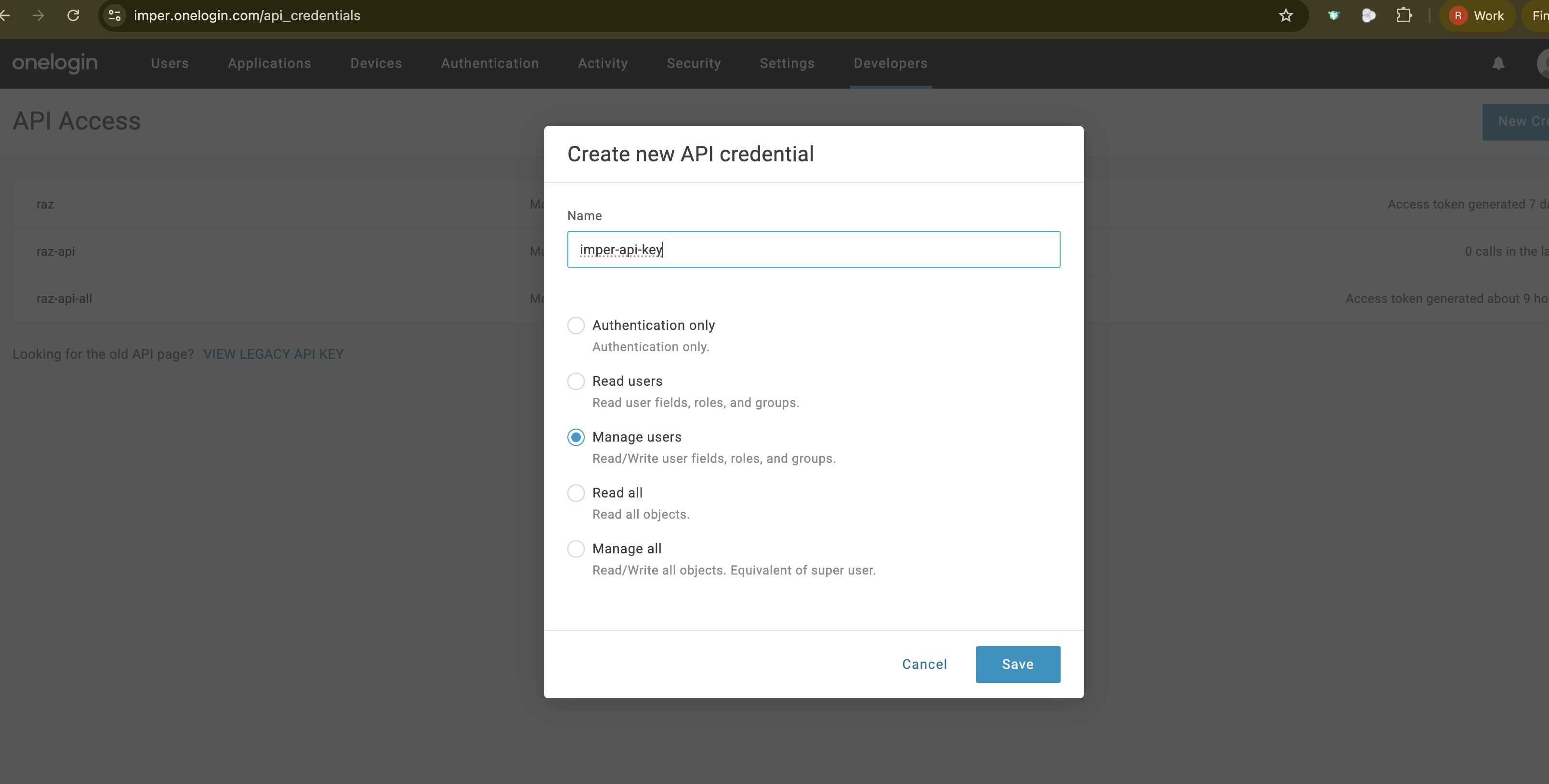Open the Security menu
Image resolution: width=1549 pixels, height=784 pixels.
[x=693, y=63]
